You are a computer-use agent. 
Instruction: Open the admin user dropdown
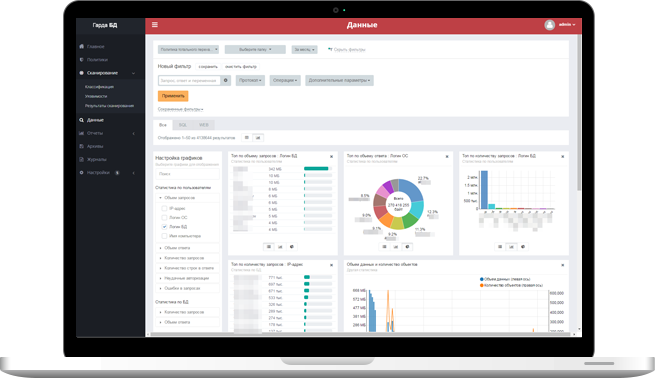(567, 25)
